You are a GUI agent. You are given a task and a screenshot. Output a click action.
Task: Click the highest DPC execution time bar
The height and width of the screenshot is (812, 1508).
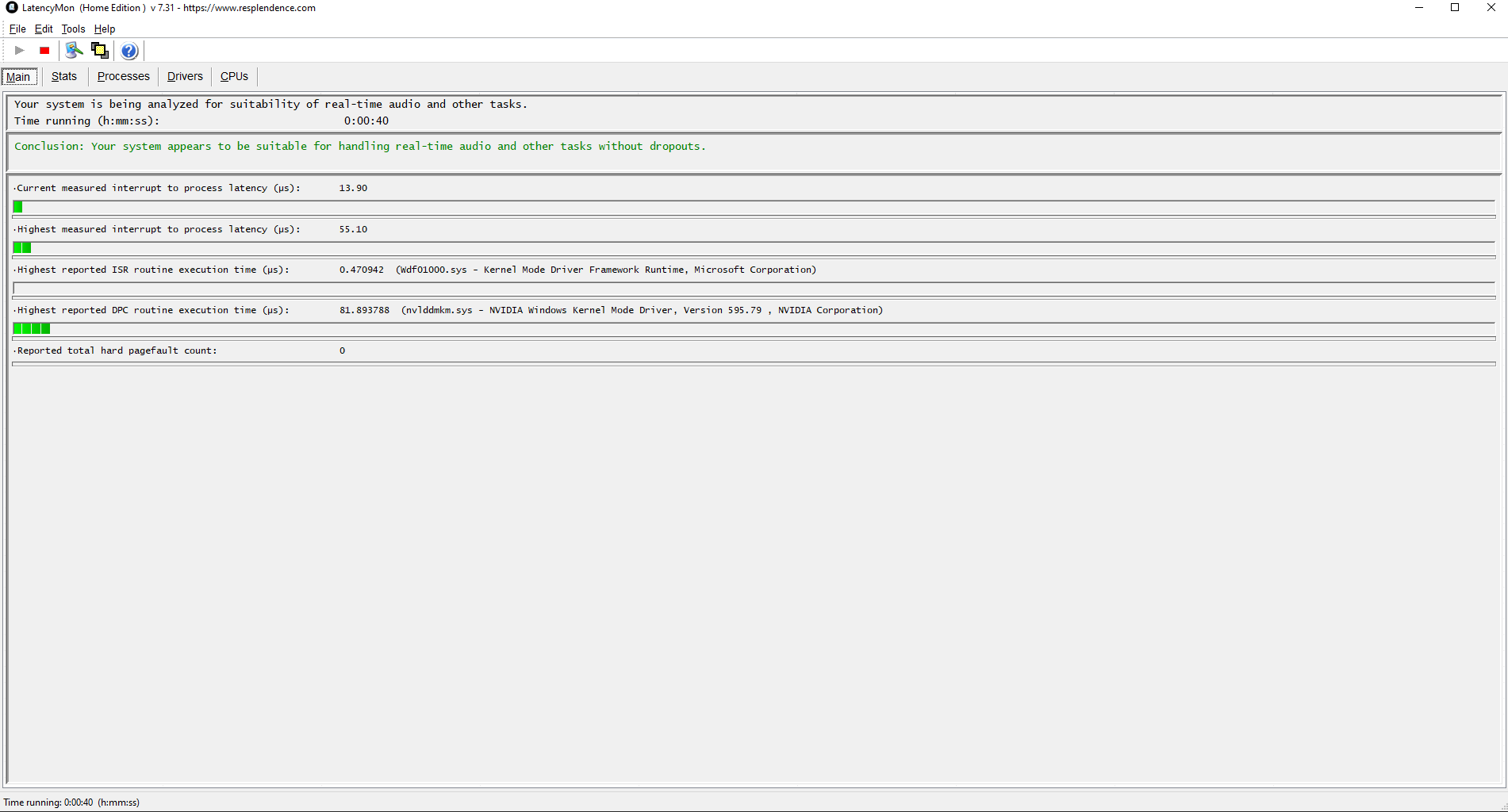32,328
